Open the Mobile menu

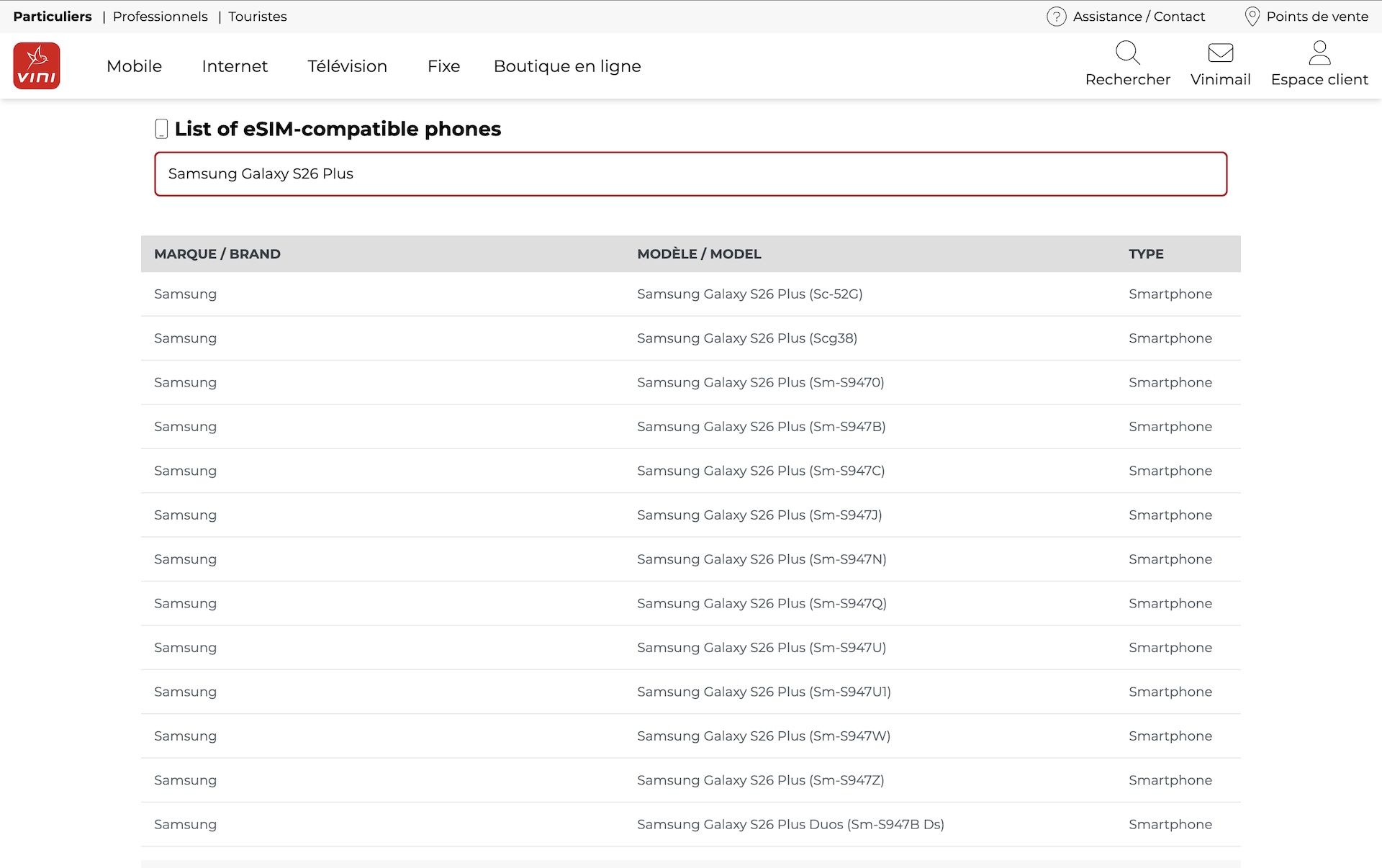(x=134, y=66)
